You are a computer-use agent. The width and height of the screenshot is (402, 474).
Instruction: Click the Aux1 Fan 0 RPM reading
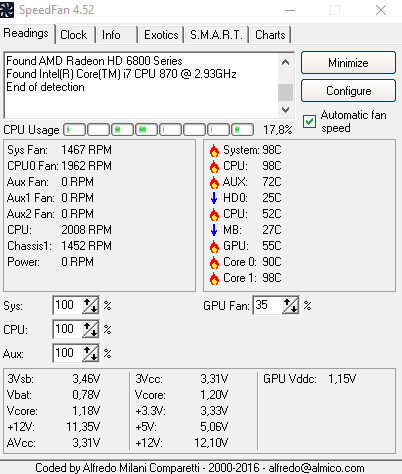(50, 198)
